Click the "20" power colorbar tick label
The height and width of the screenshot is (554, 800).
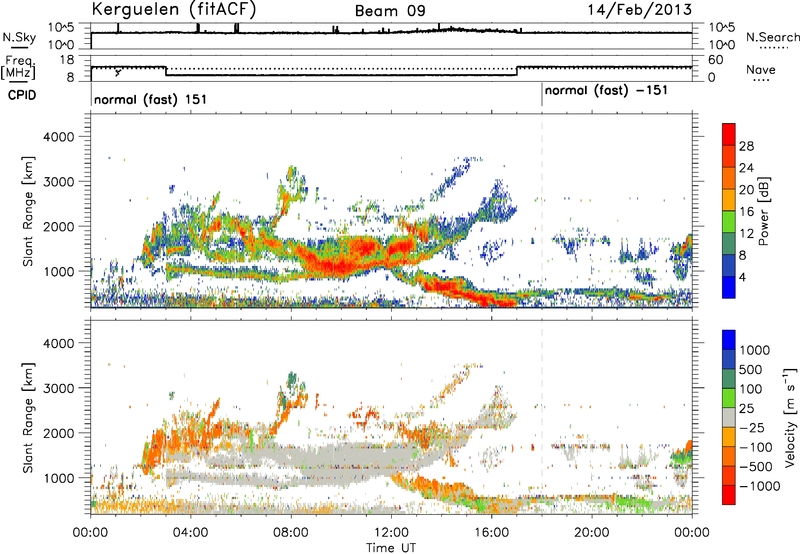[746, 190]
